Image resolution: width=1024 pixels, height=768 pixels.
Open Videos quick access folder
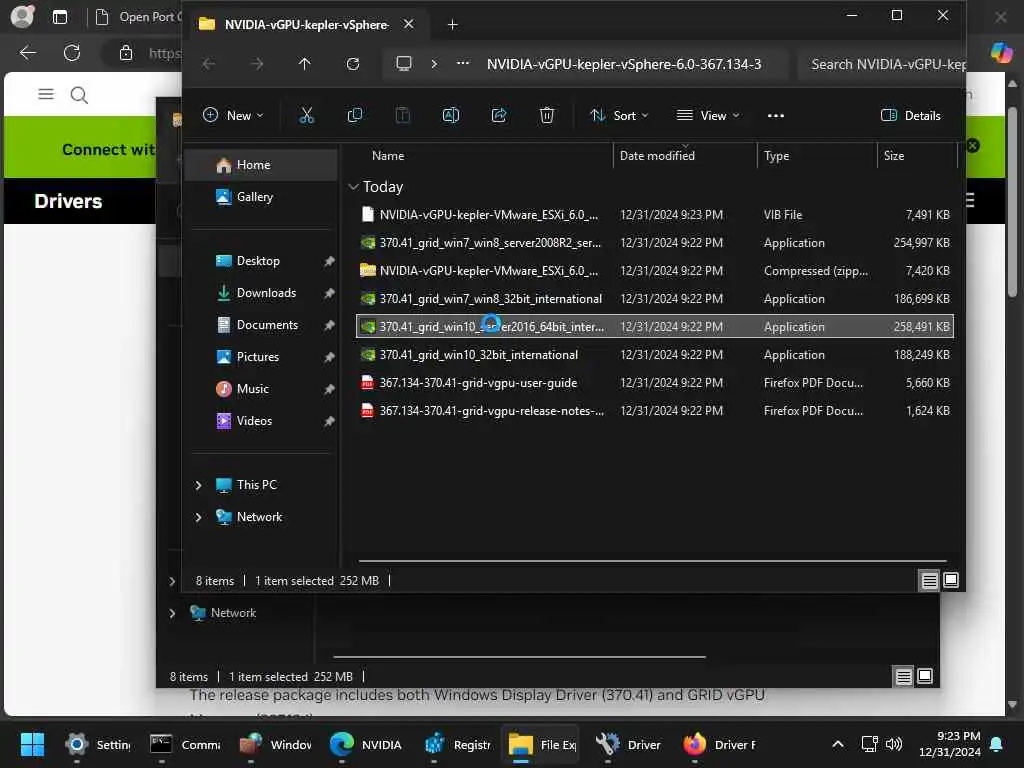click(x=257, y=421)
